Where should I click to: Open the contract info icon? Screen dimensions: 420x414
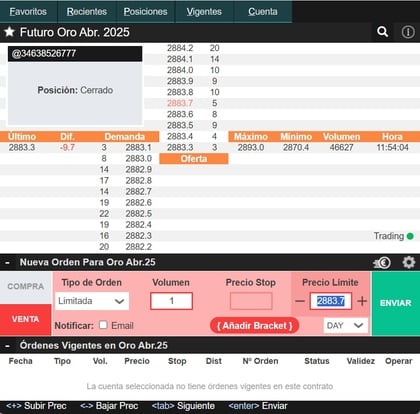pyautogui.click(x=408, y=32)
